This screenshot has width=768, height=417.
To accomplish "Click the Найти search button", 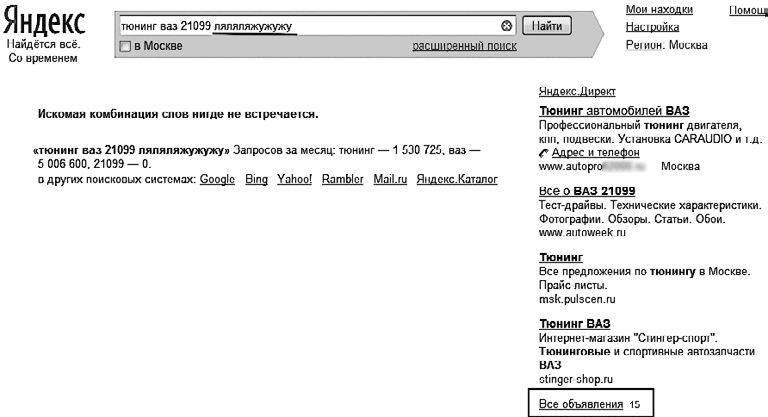I will [547, 25].
